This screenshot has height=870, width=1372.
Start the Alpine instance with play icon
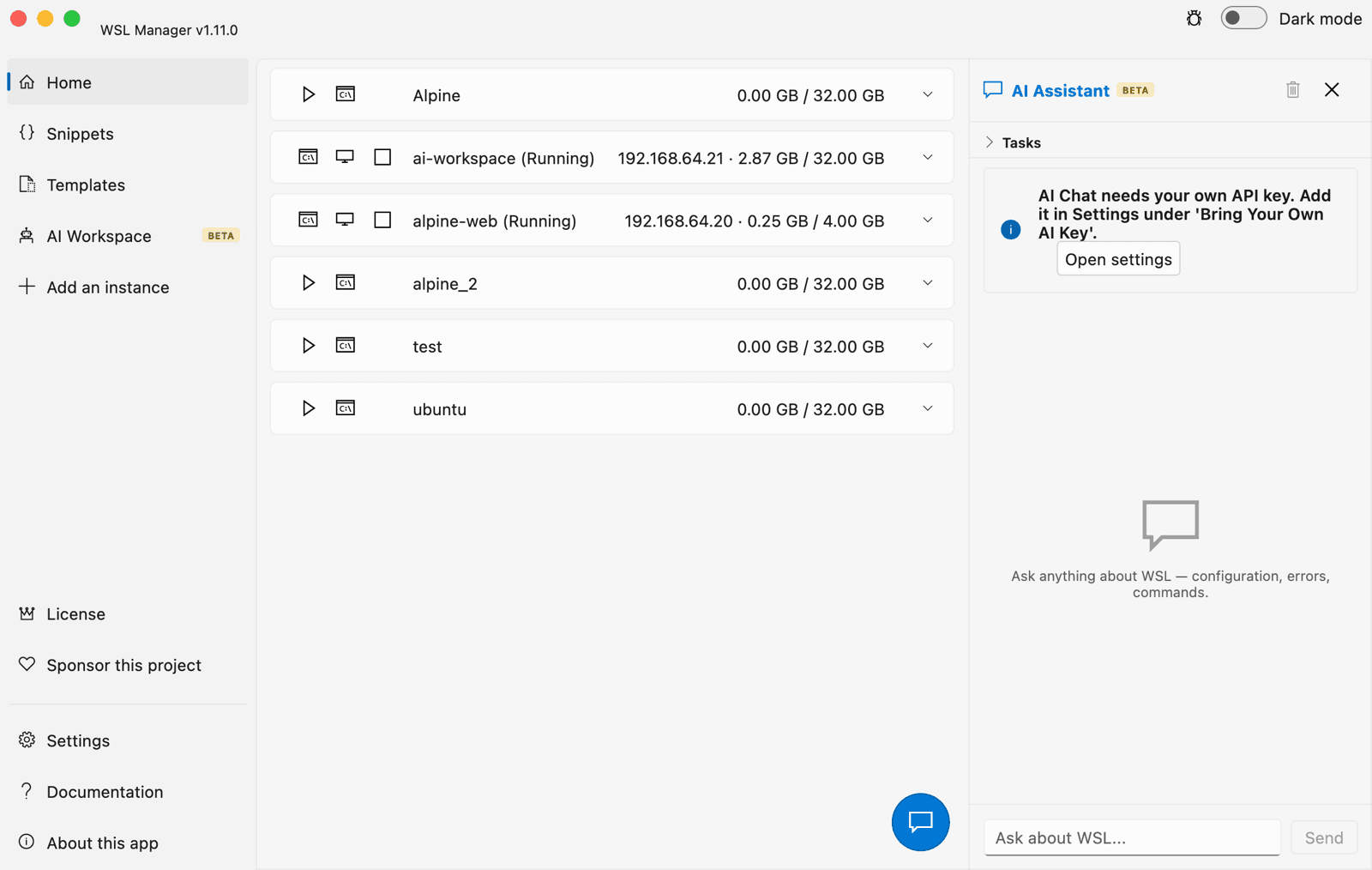coord(308,94)
